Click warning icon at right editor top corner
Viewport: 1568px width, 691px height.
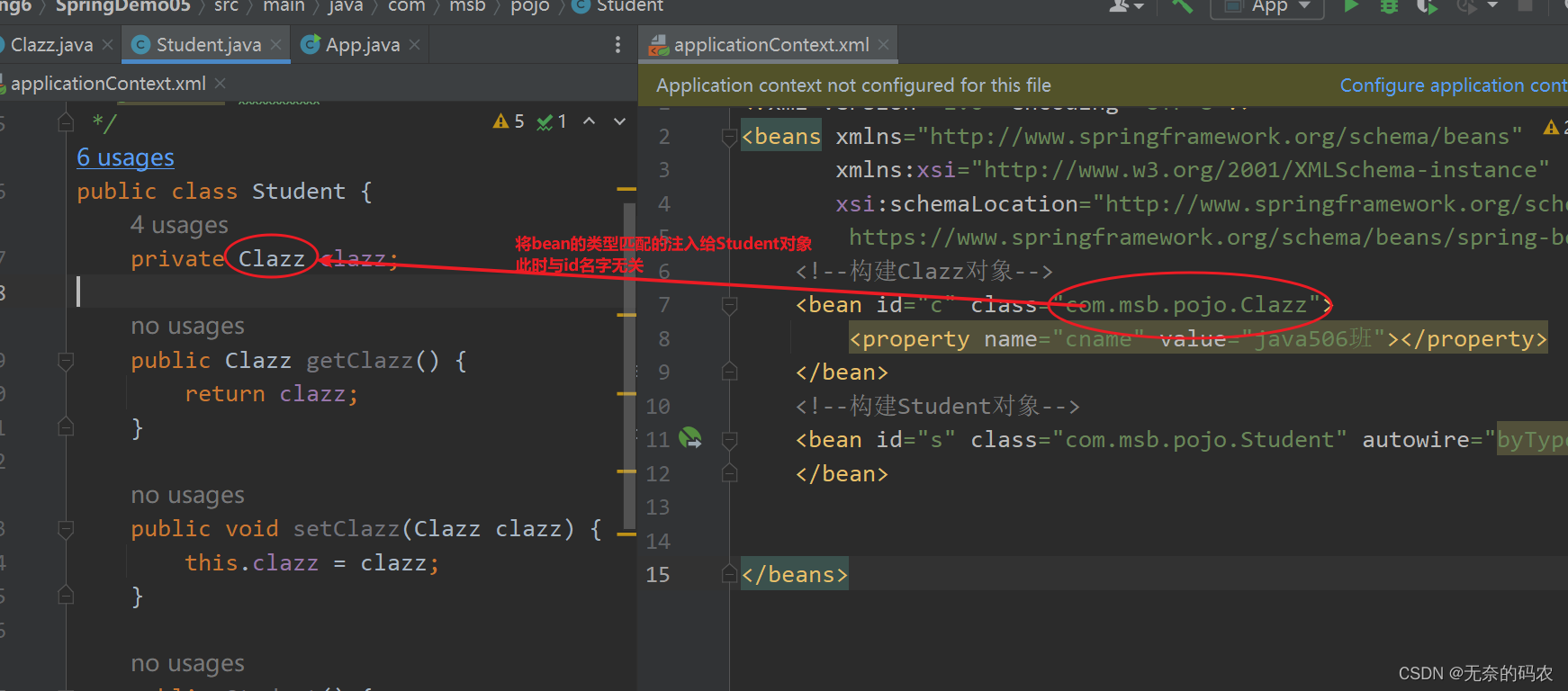pyautogui.click(x=1551, y=128)
